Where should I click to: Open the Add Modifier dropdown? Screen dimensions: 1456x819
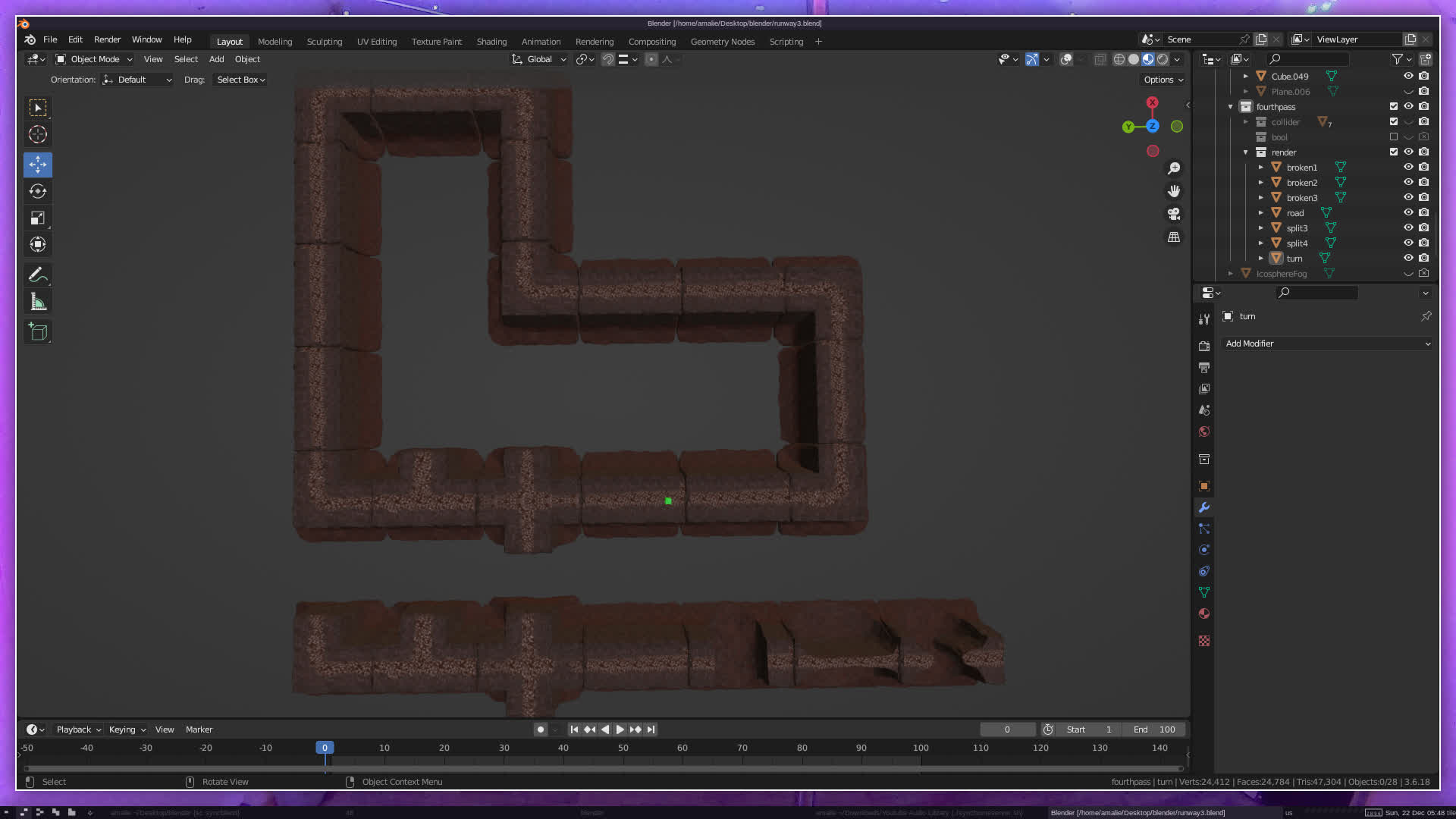click(1327, 344)
